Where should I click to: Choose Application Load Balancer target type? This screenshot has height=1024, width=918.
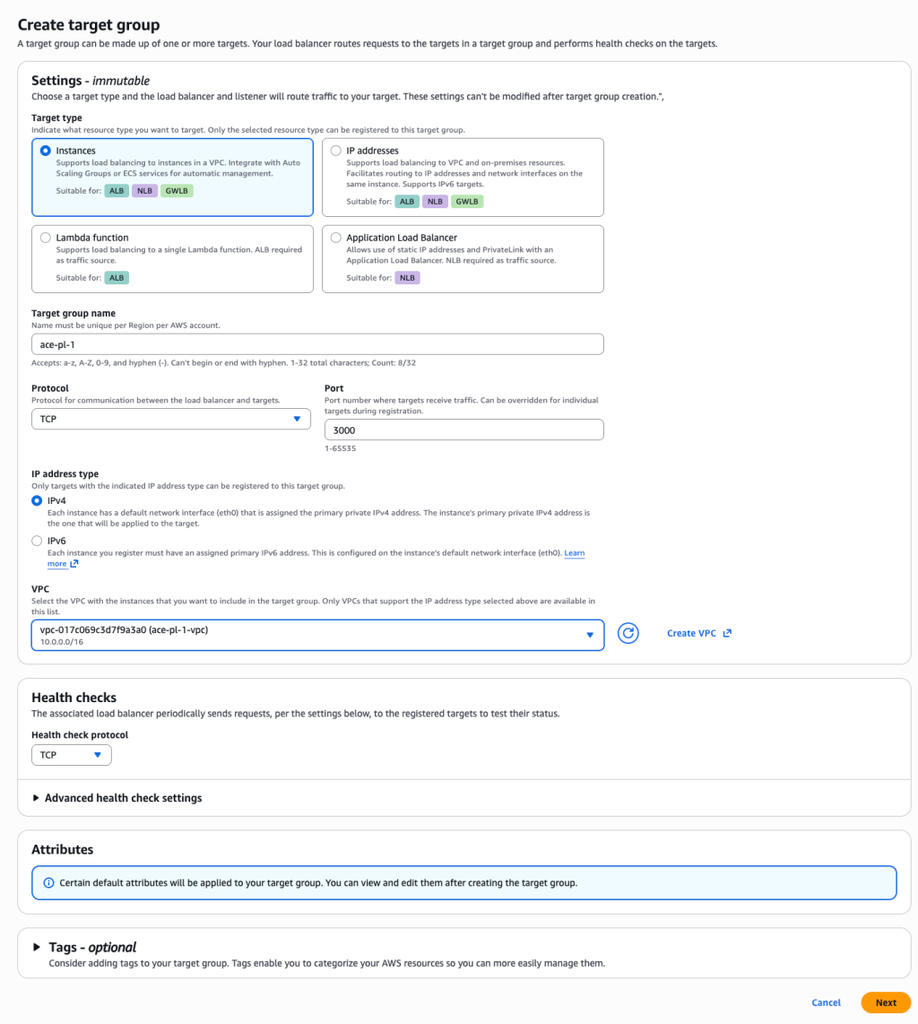point(335,237)
